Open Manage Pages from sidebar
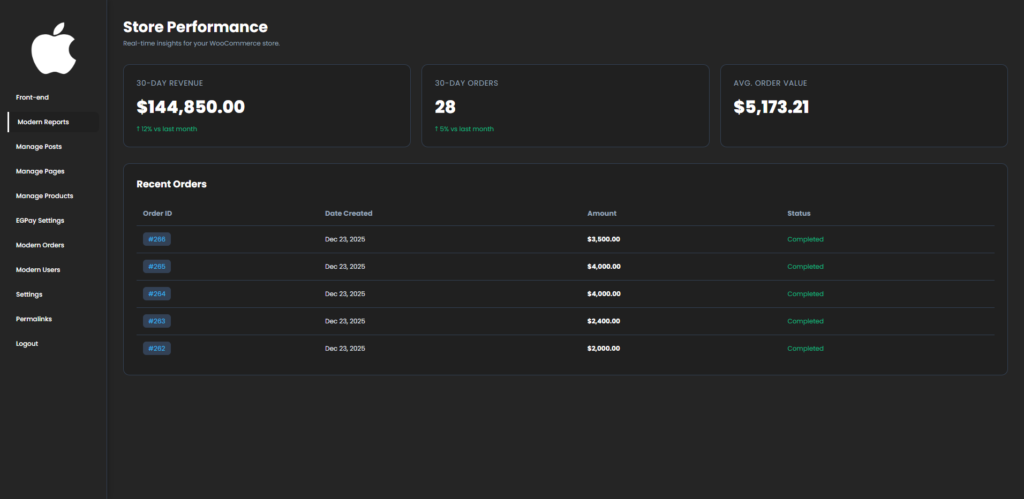Image resolution: width=1024 pixels, height=499 pixels. pyautogui.click(x=40, y=171)
